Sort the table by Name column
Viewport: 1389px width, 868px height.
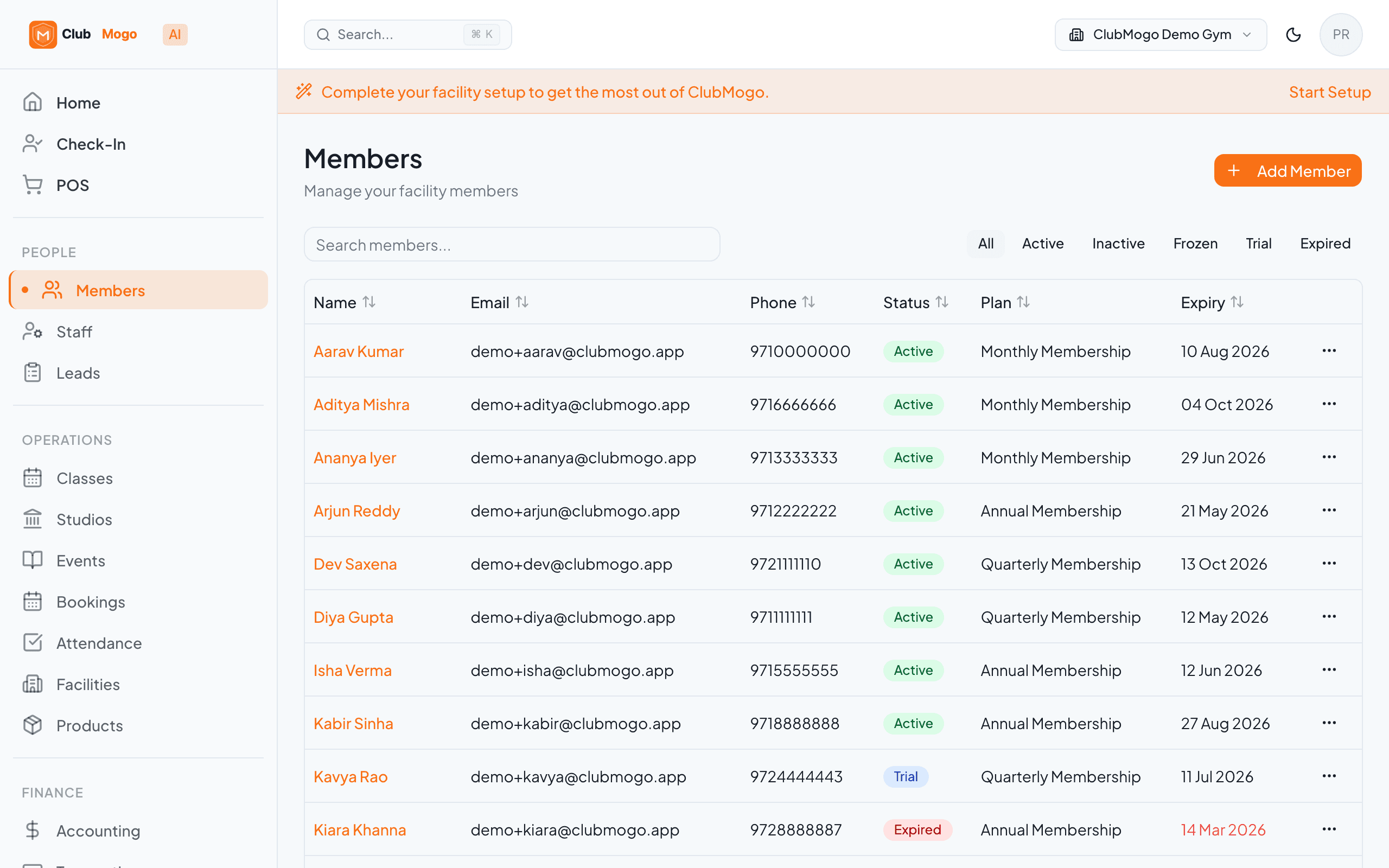coord(345,302)
